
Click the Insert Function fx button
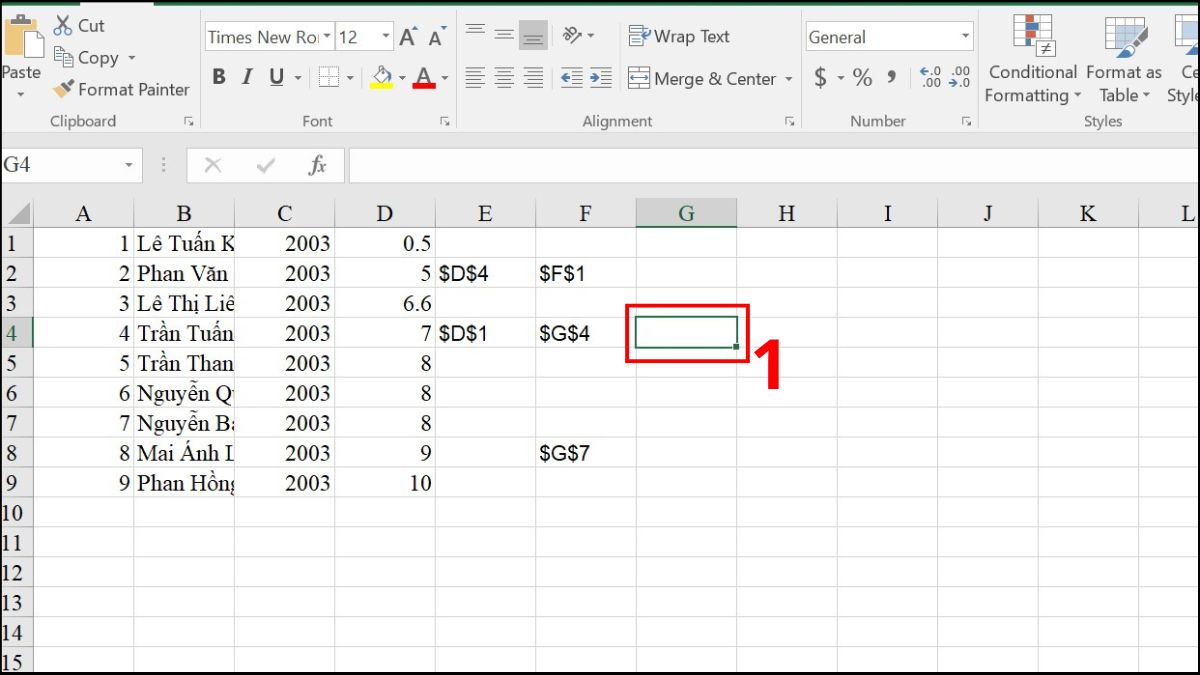[x=318, y=165]
